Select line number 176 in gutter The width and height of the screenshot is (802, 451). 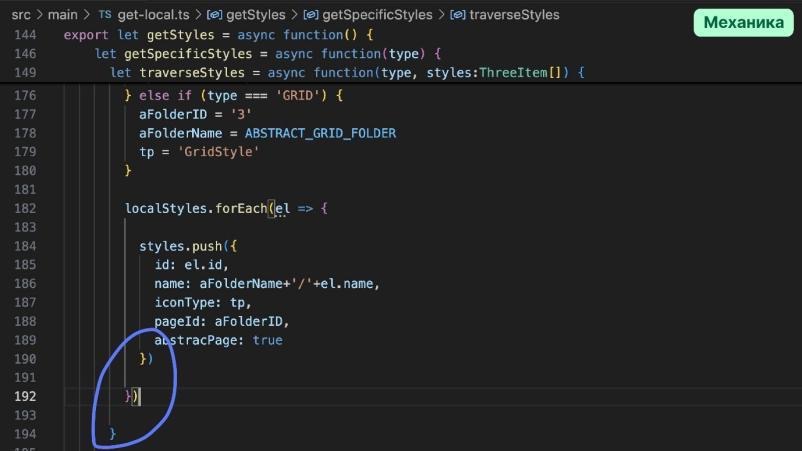[25, 96]
